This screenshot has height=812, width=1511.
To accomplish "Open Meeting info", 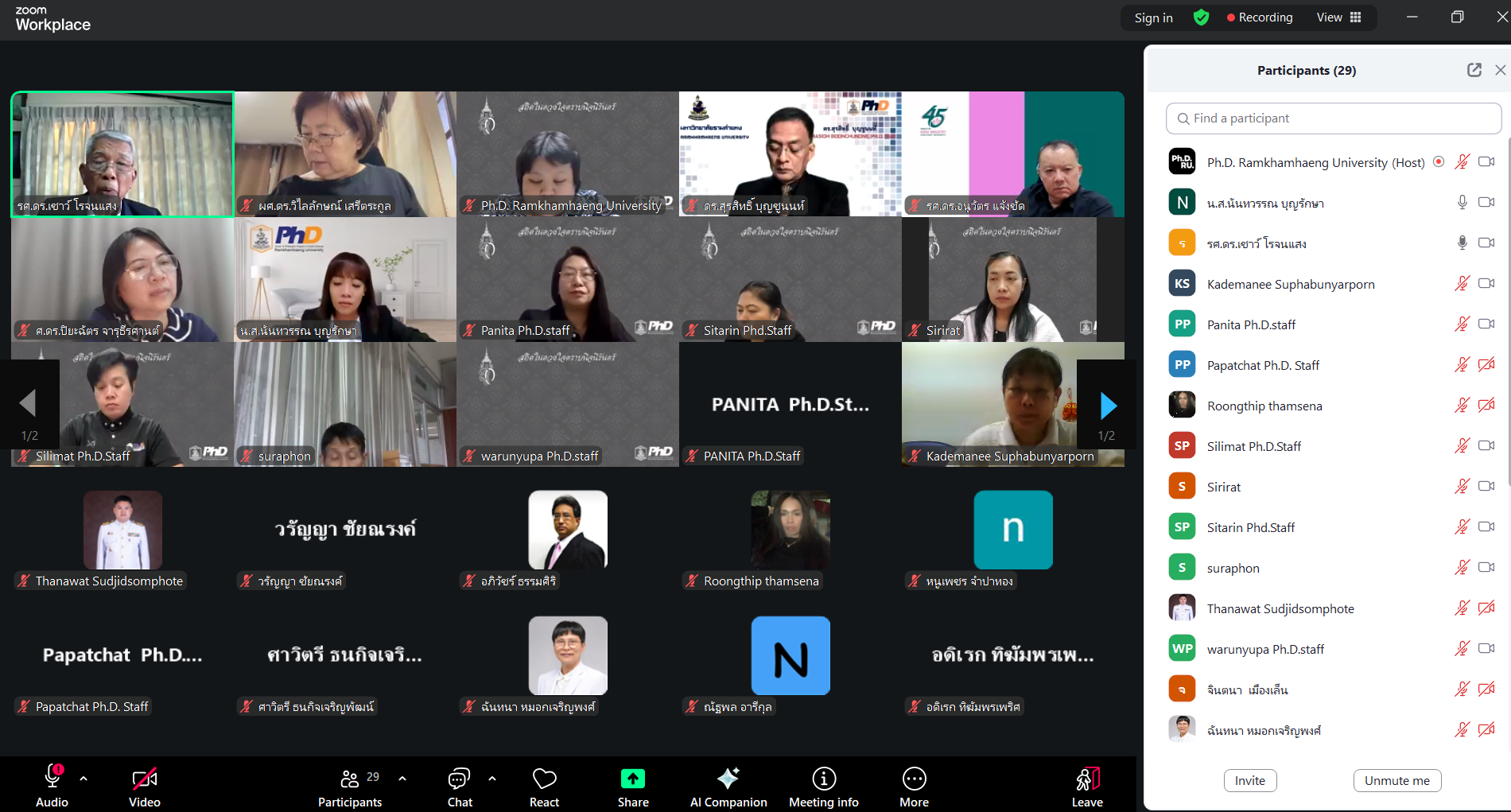I will coord(823,779).
